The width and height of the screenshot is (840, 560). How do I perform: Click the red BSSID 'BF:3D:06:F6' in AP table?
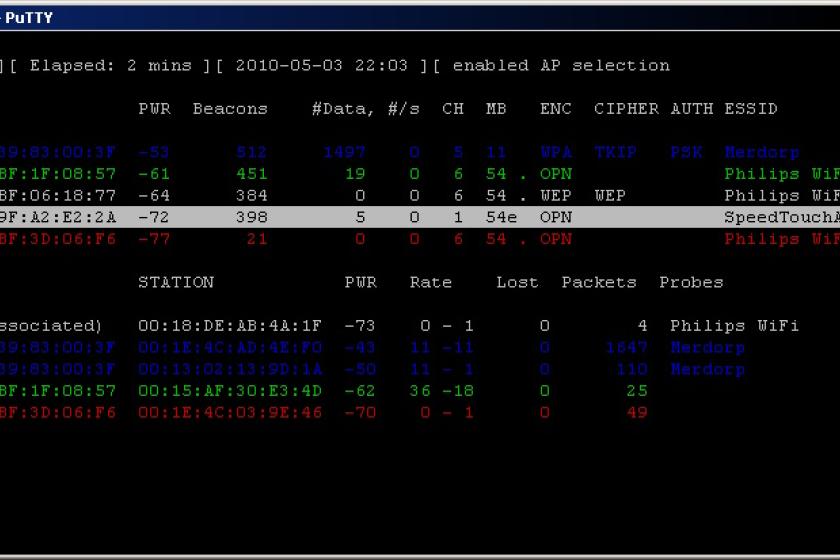pos(58,239)
